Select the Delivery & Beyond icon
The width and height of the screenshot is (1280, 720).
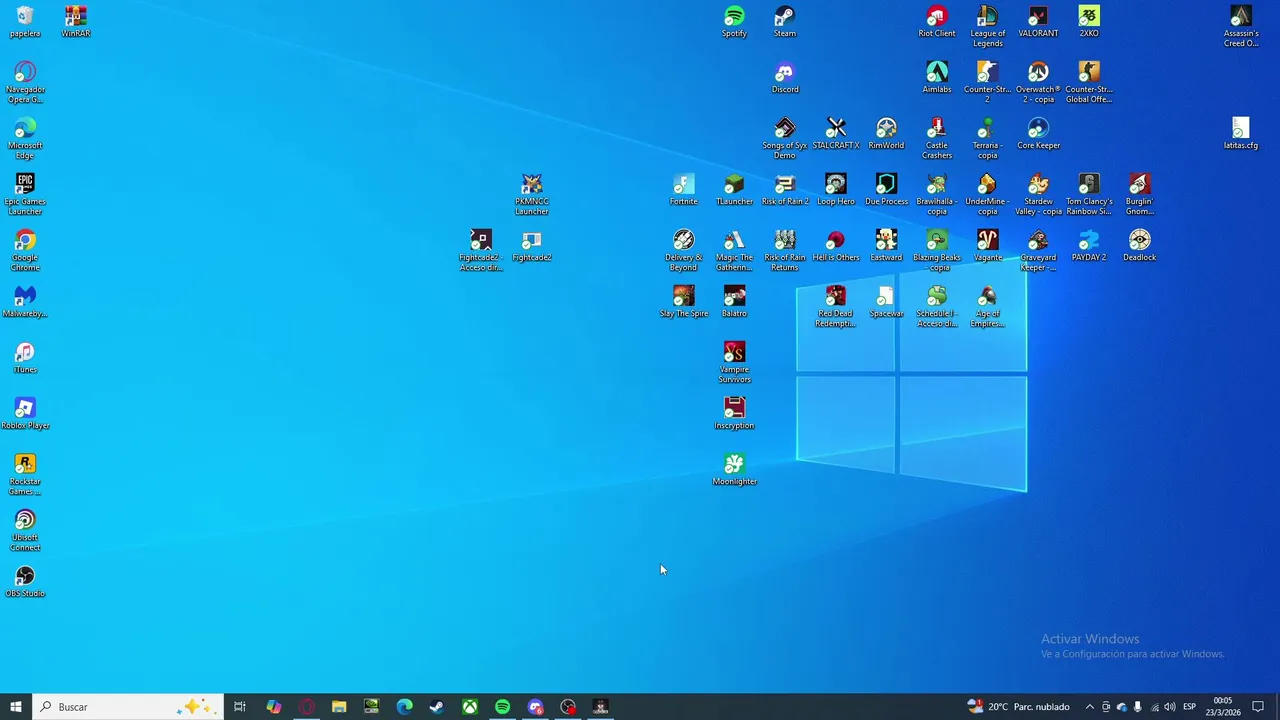(x=684, y=250)
